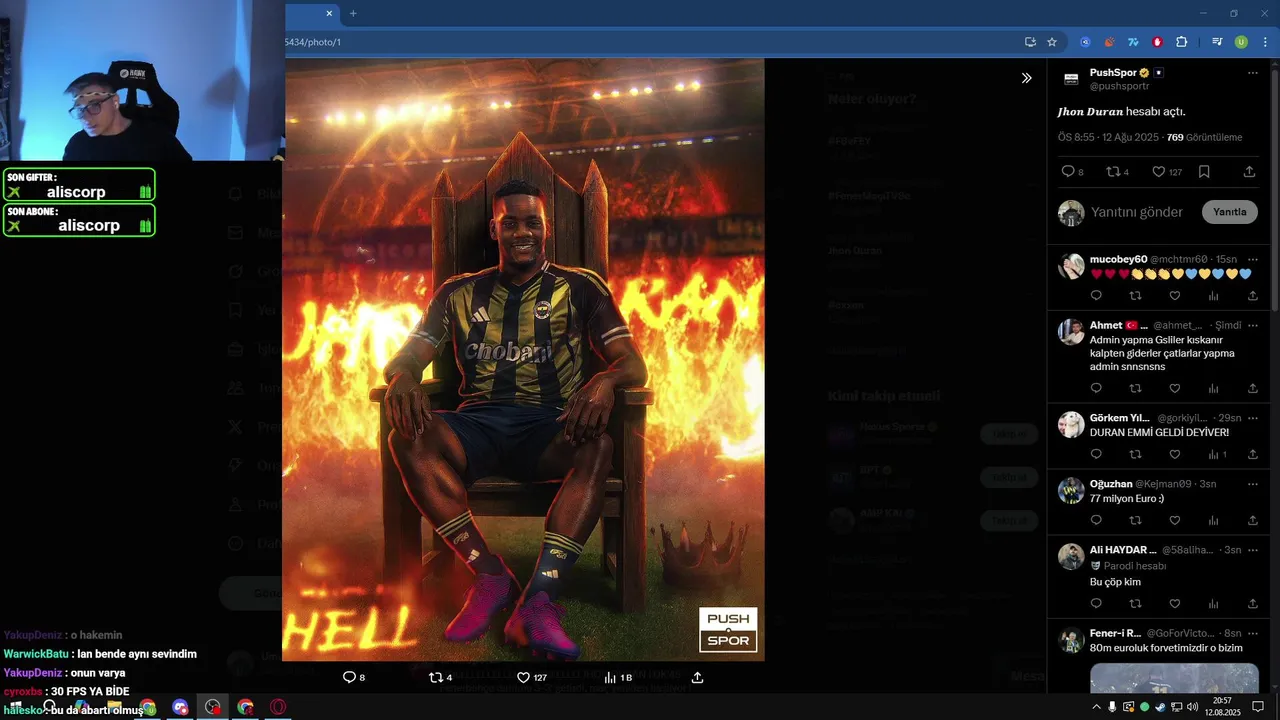Image resolution: width=1280 pixels, height=720 pixels.
Task: Close the current browser tab
Action: pos(329,13)
